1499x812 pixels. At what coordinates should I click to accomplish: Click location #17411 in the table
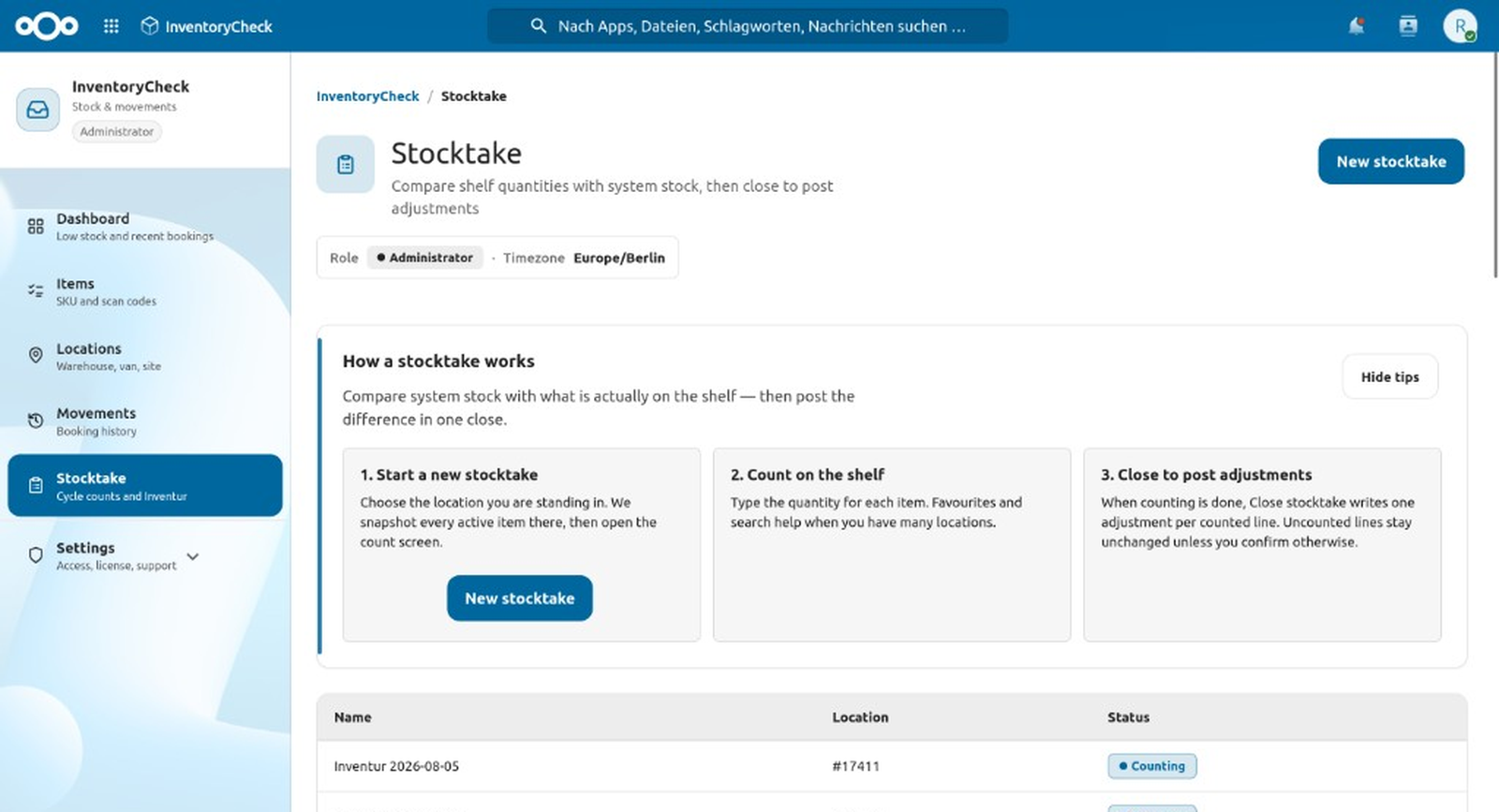856,766
